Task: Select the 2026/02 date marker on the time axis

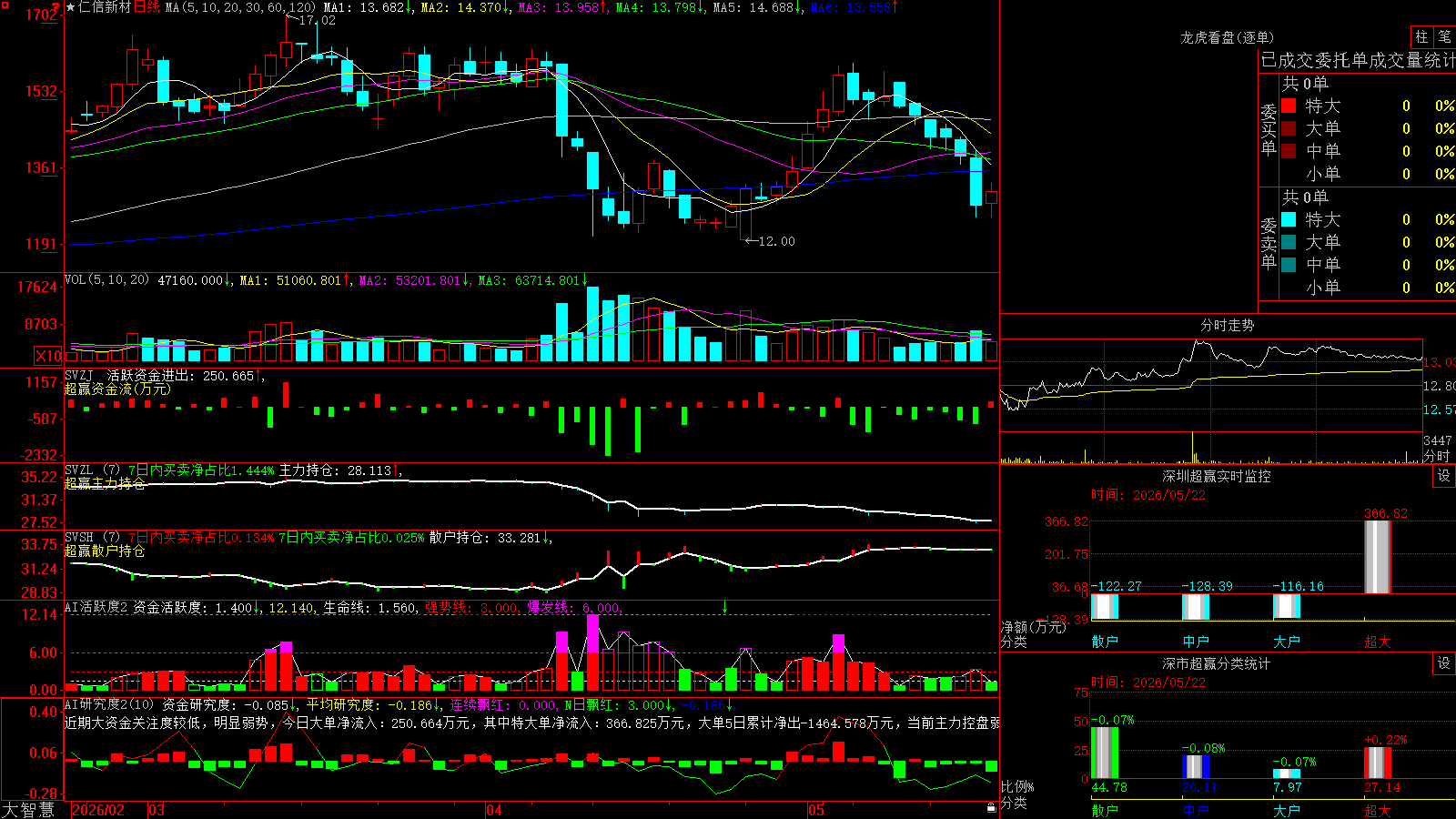Action: click(98, 810)
